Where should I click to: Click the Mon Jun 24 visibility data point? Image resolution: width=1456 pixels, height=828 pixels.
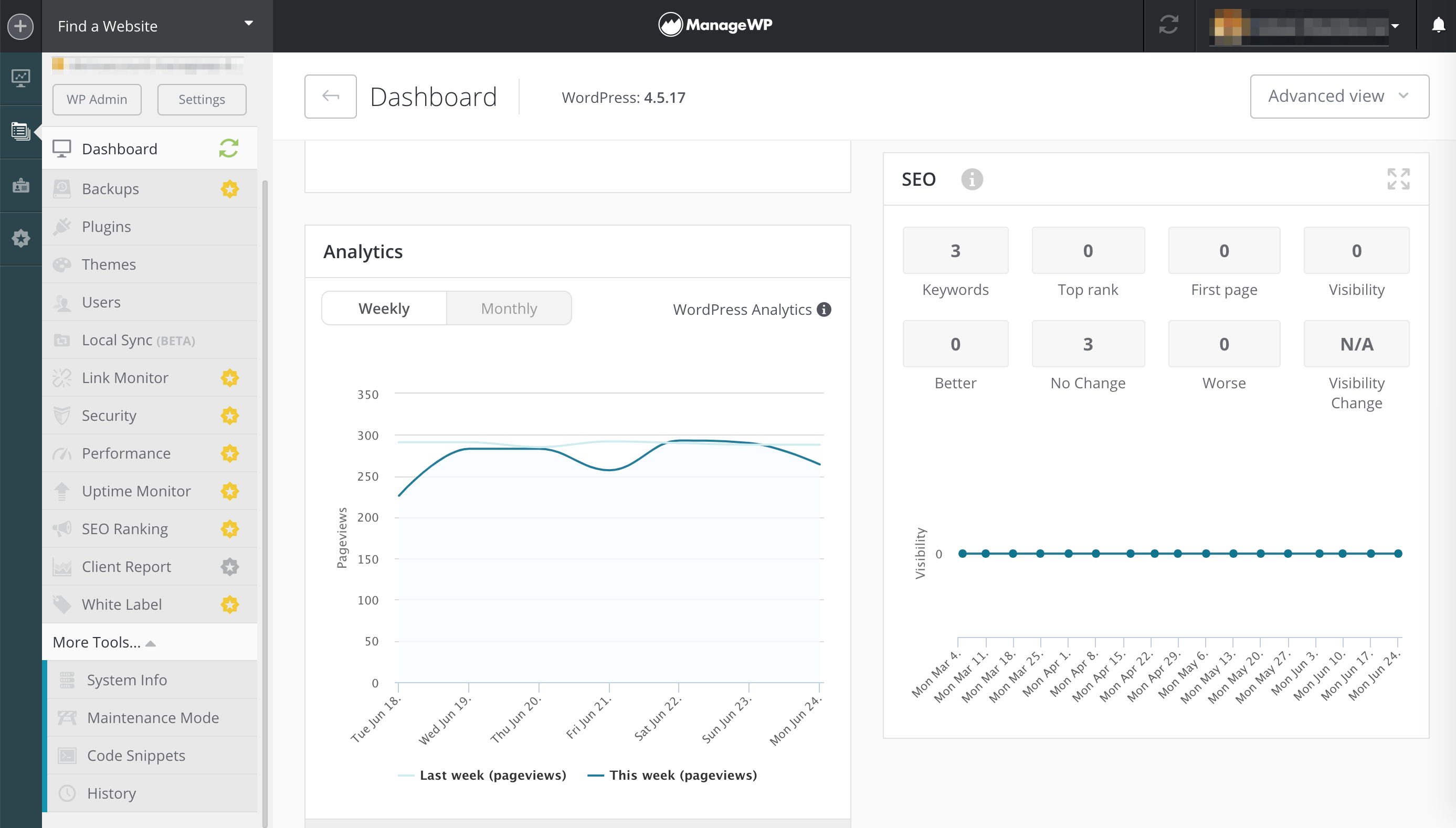pos(1399,554)
